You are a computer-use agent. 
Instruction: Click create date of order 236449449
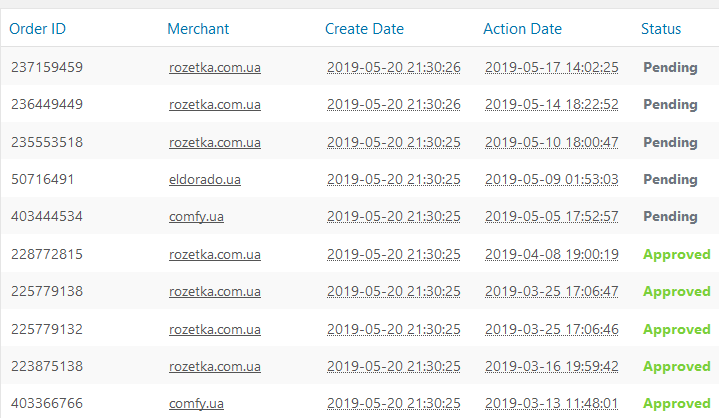tap(393, 104)
